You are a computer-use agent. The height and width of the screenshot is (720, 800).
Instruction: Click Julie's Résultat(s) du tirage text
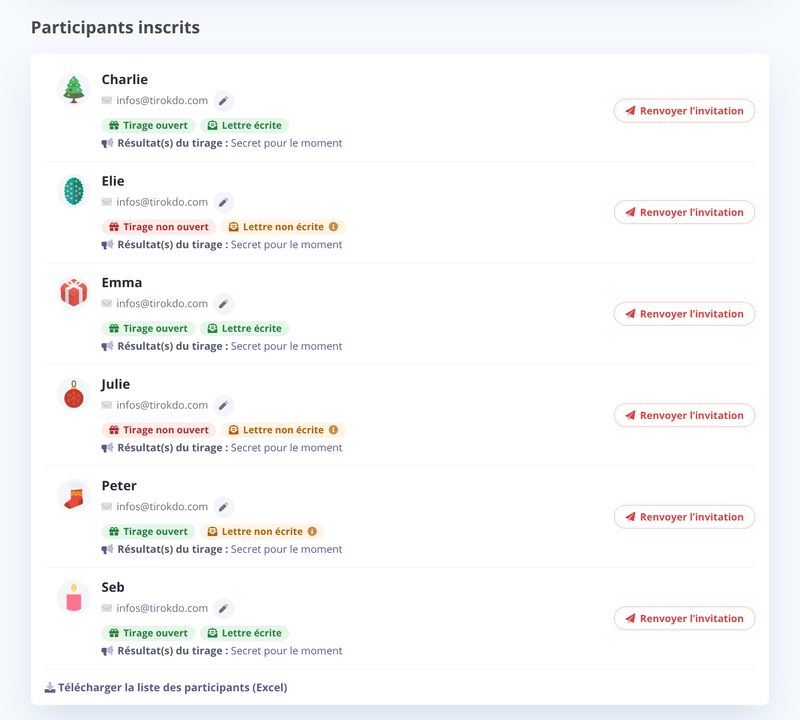[x=173, y=448]
